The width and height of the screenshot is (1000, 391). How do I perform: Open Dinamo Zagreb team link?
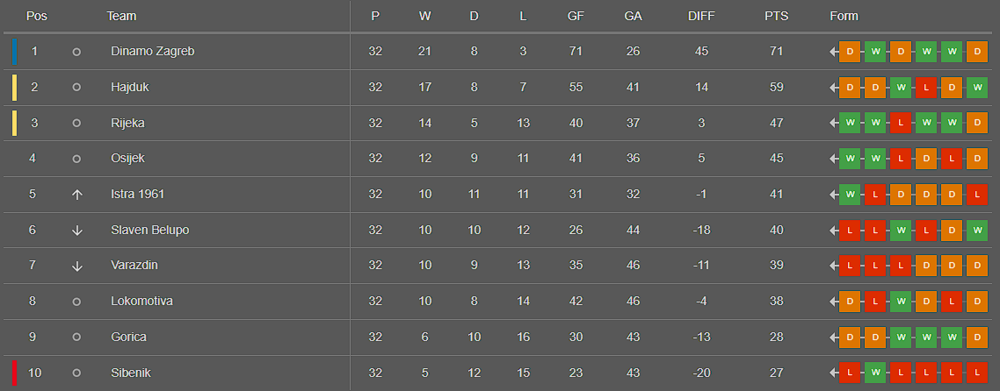click(152, 51)
